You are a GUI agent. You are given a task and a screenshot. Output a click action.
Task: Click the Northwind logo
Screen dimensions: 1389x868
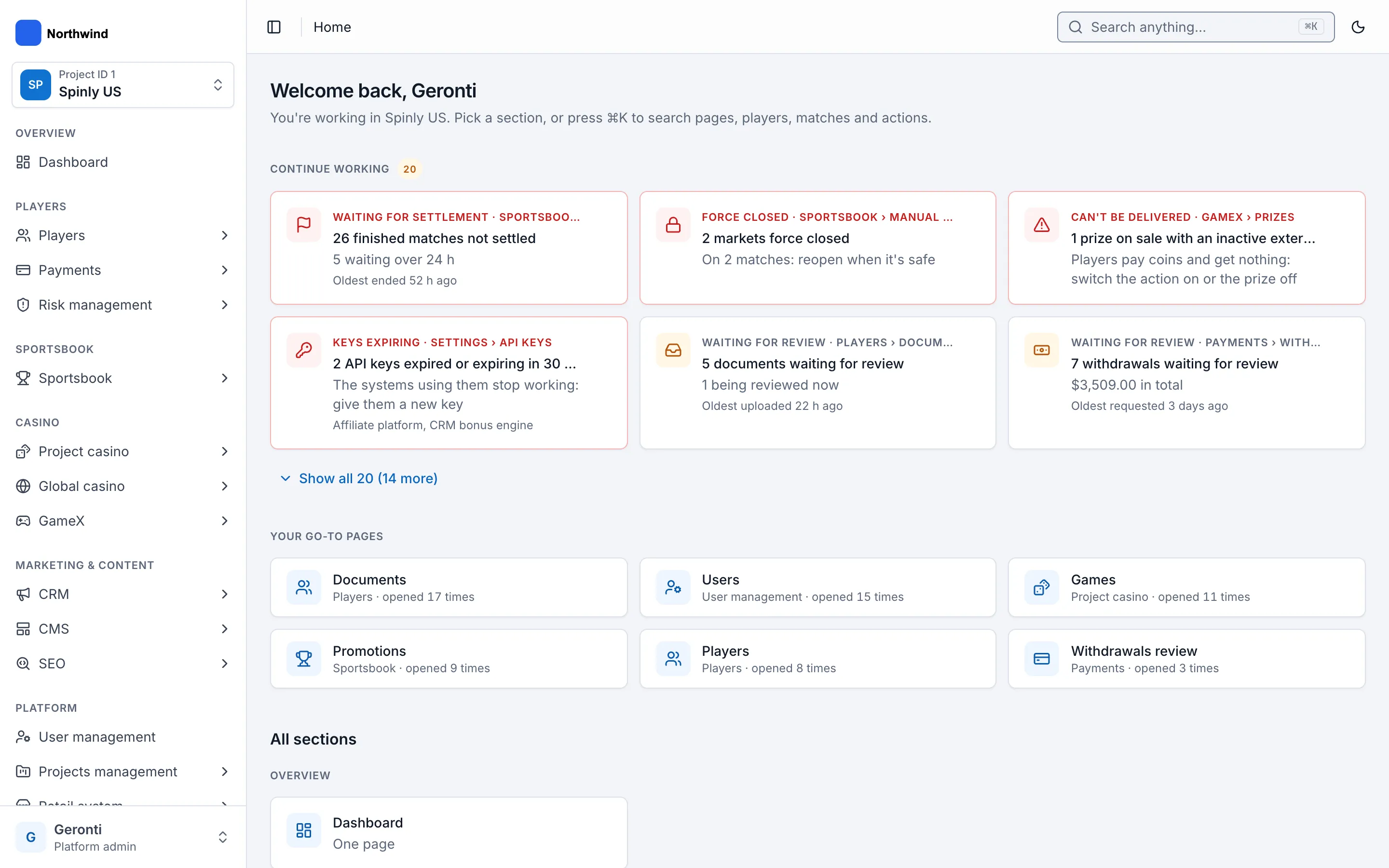28,33
